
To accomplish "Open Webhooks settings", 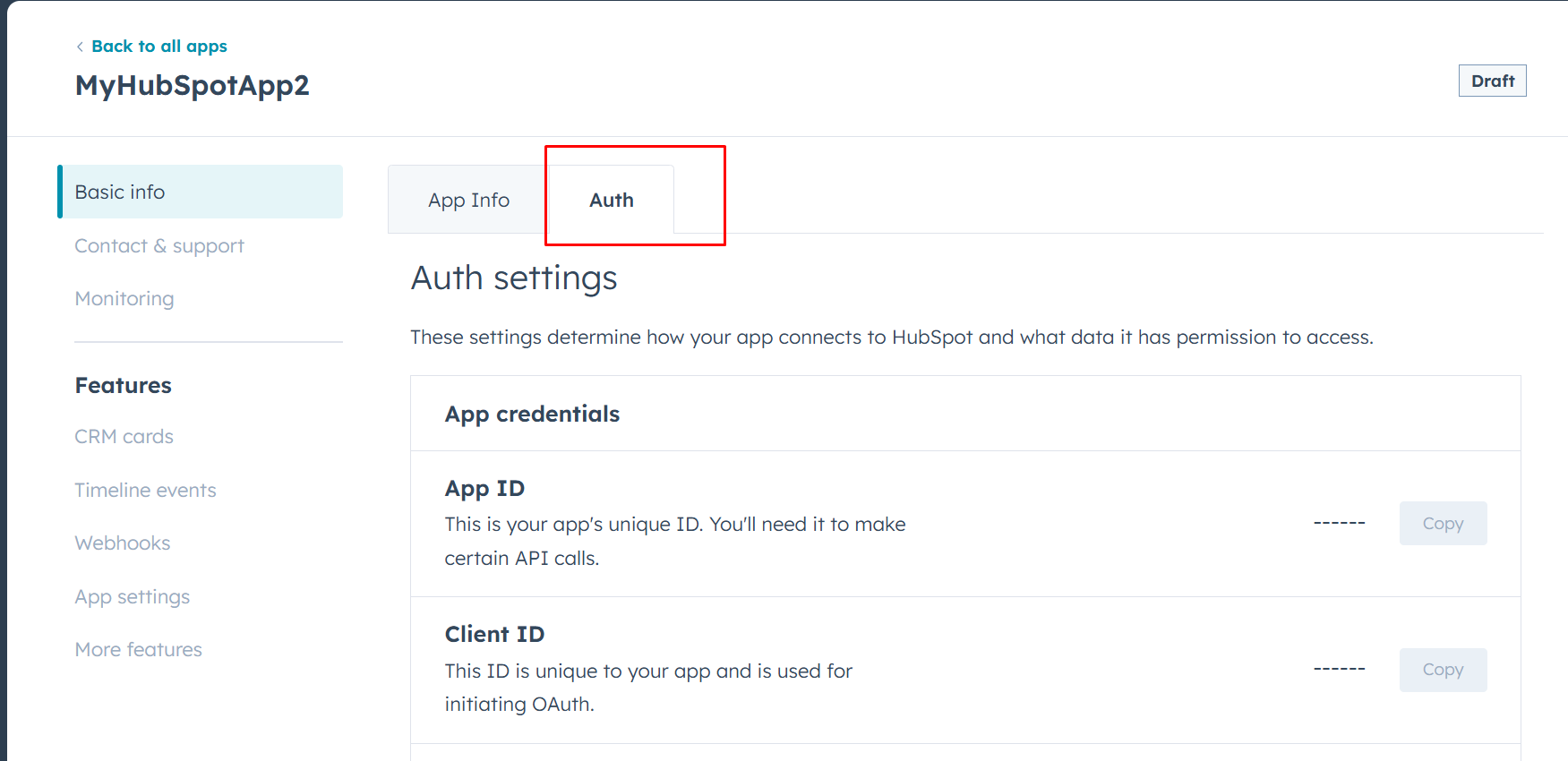I will tap(123, 543).
